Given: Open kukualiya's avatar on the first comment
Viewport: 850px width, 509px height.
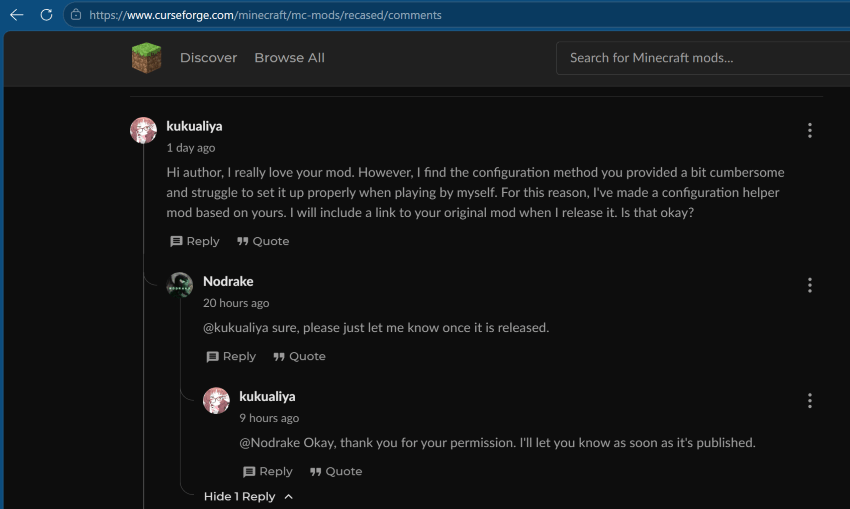Looking at the screenshot, I should click(x=143, y=130).
